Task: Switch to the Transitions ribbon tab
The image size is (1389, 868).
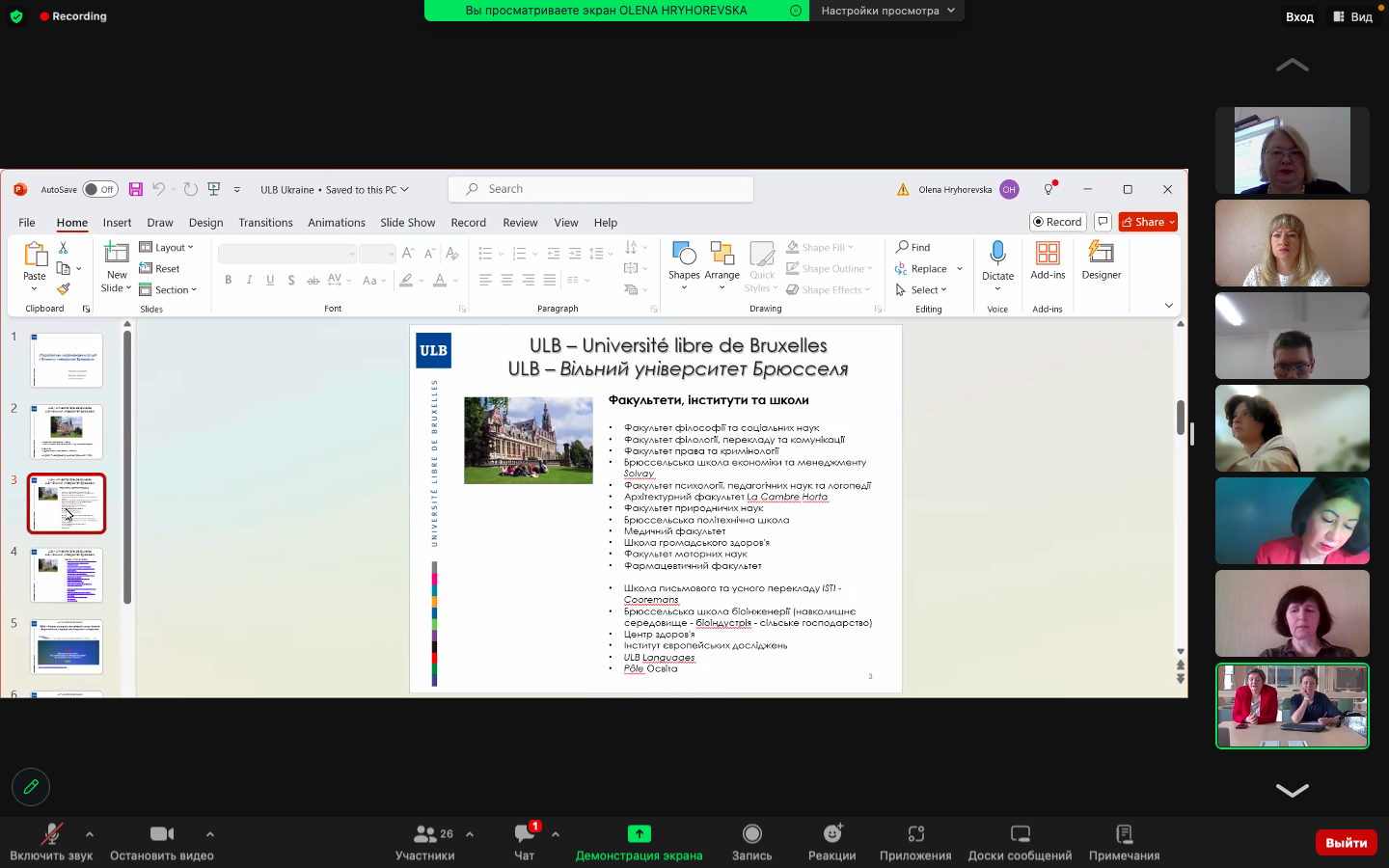Action: 265,222
